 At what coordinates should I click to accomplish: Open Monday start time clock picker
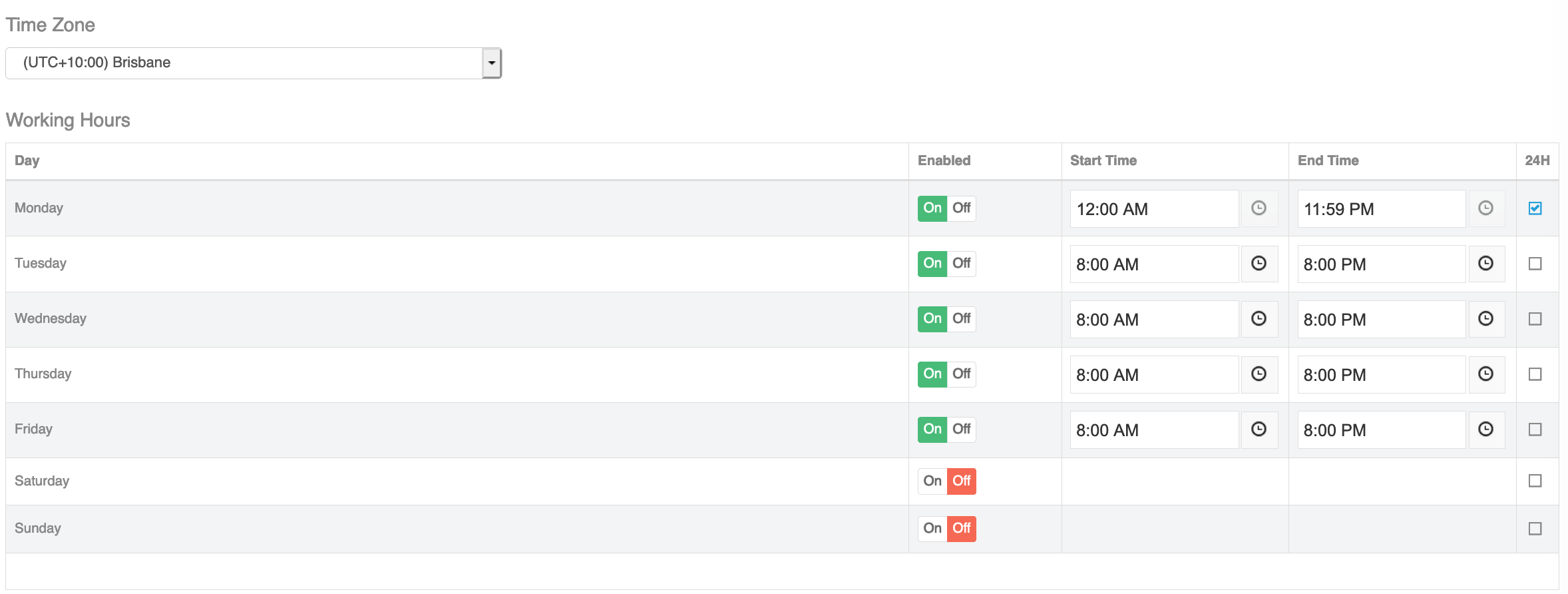tap(1259, 208)
